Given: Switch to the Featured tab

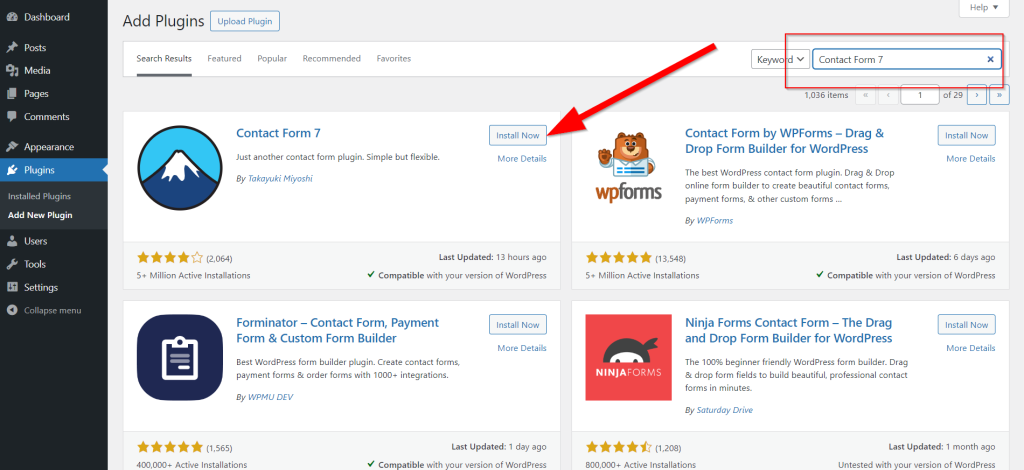Looking at the screenshot, I should click(224, 59).
